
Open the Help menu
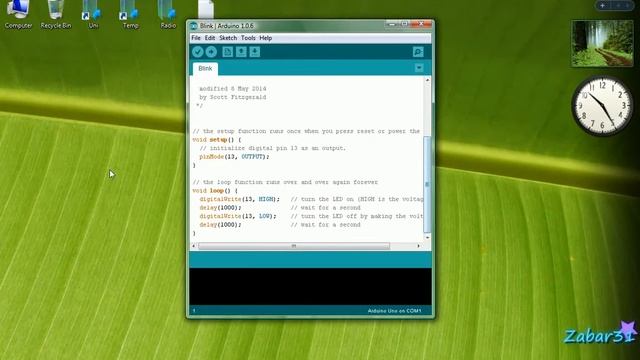click(x=266, y=38)
